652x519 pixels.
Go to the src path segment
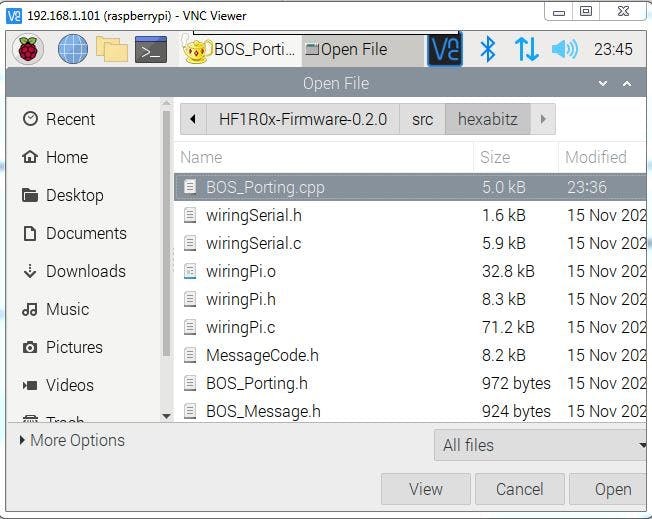pyautogui.click(x=422, y=119)
